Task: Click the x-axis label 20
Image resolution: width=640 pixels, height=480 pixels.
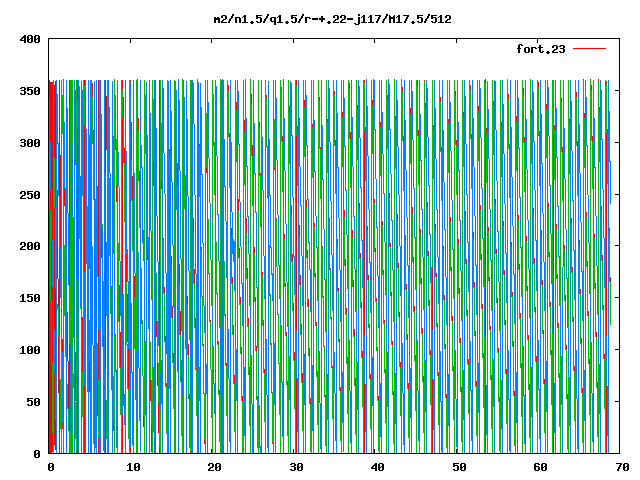Action: [214, 467]
